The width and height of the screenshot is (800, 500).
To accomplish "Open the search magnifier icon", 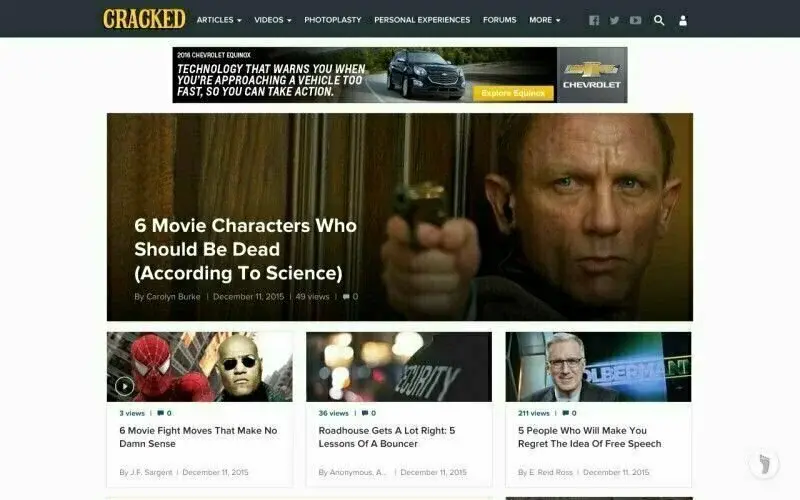I will point(659,20).
